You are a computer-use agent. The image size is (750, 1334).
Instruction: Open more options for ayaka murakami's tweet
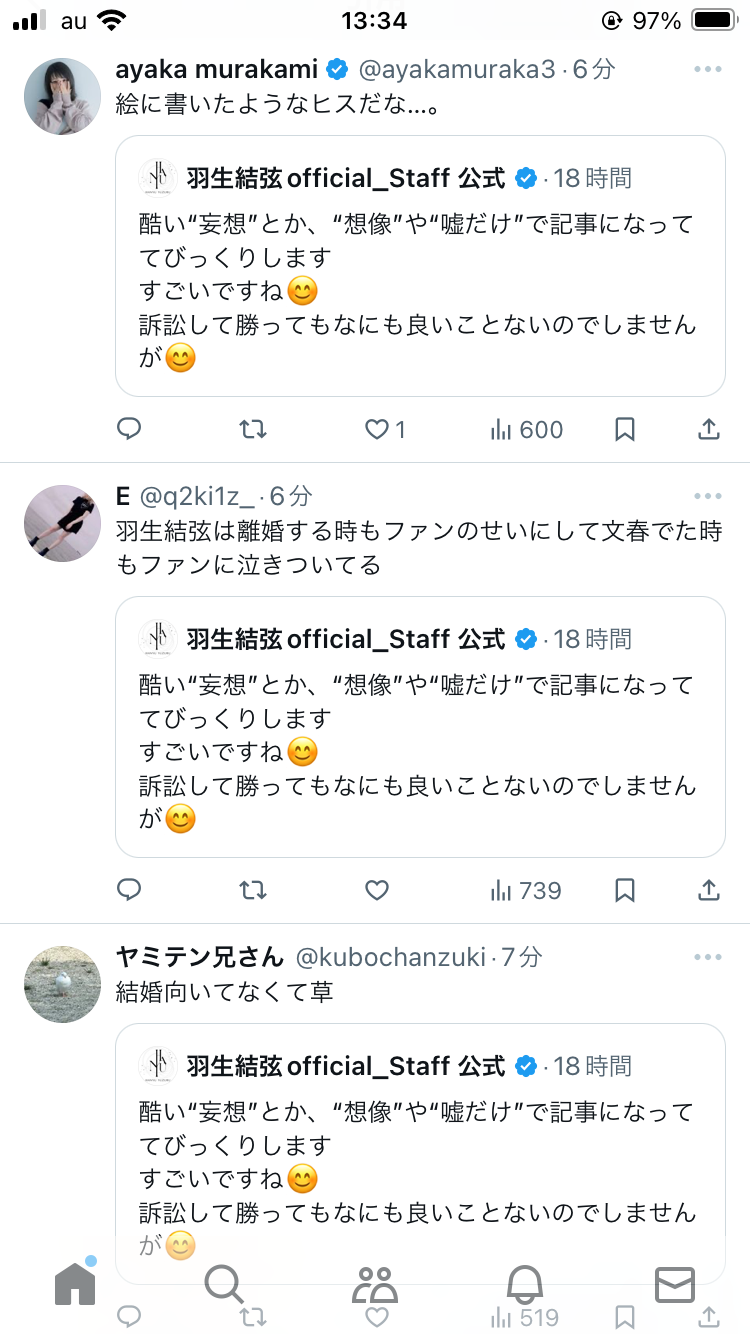tap(708, 69)
